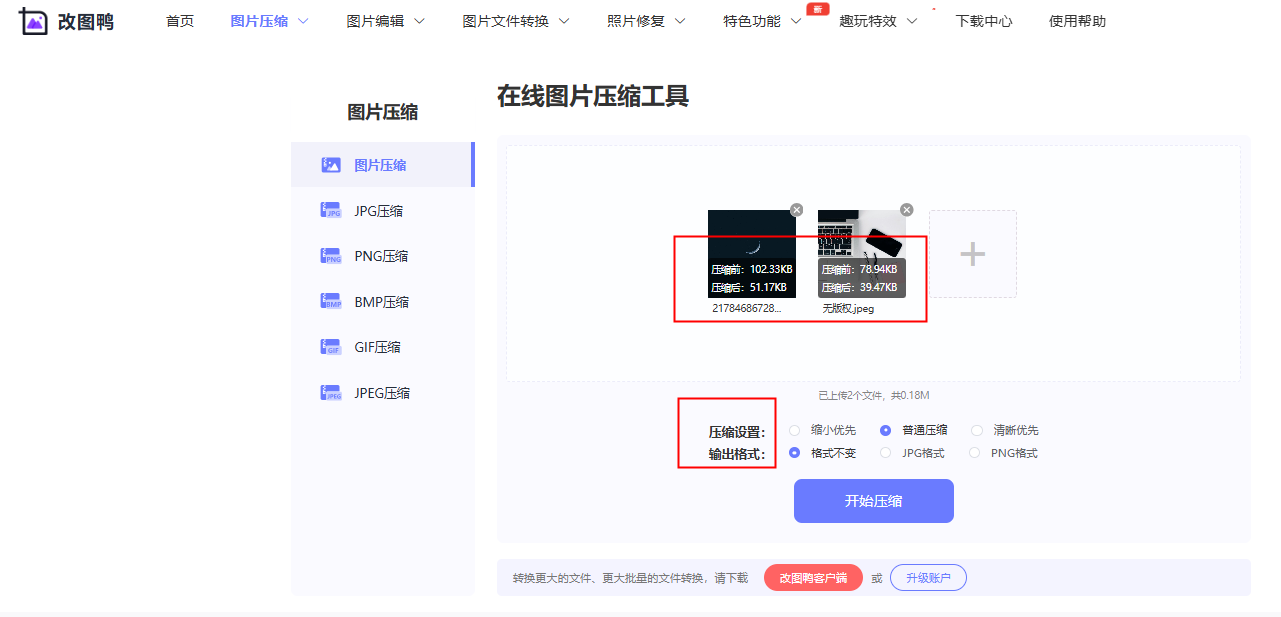Open the 趣玩特效 nav menu
Image resolution: width=1281 pixels, height=617 pixels.
click(868, 21)
